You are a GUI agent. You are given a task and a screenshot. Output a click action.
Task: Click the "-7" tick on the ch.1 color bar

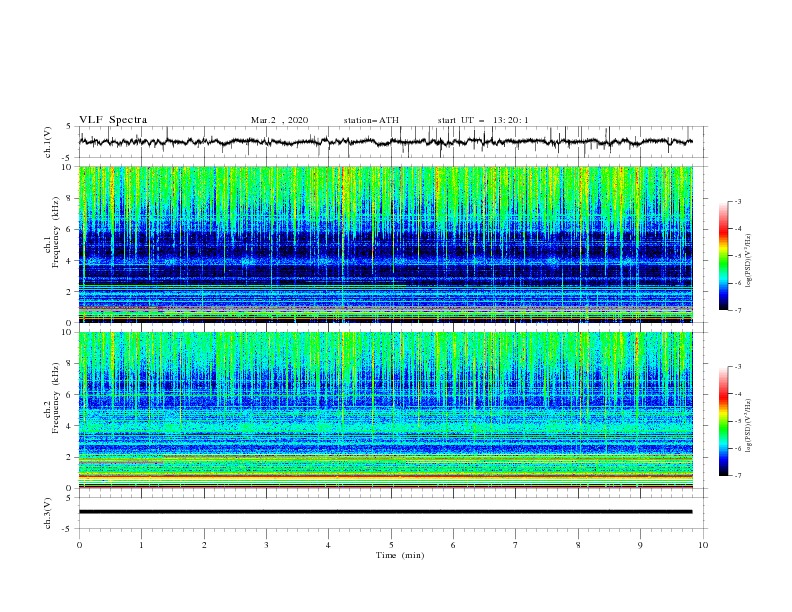(738, 310)
